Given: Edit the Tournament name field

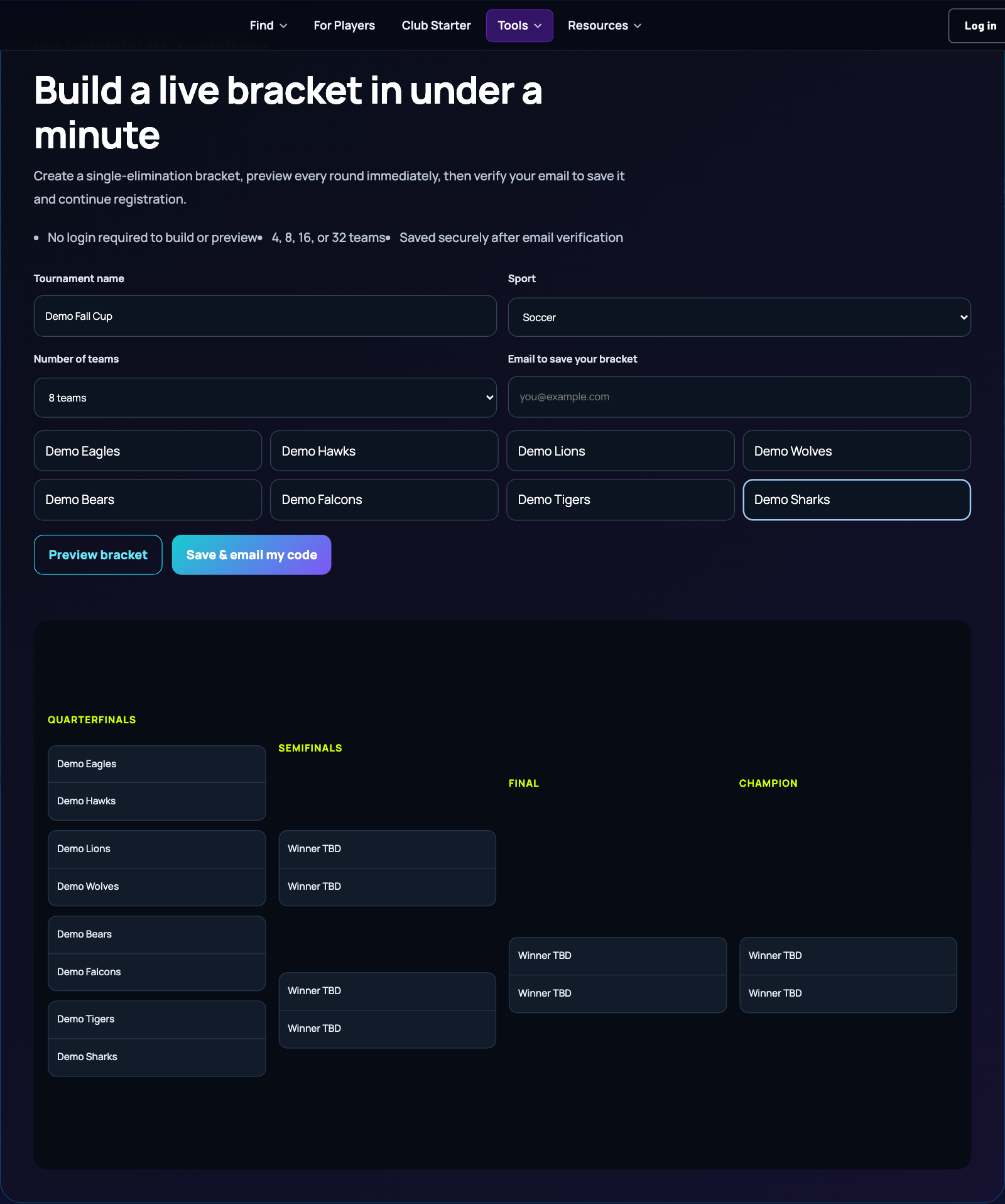Looking at the screenshot, I should click(265, 316).
